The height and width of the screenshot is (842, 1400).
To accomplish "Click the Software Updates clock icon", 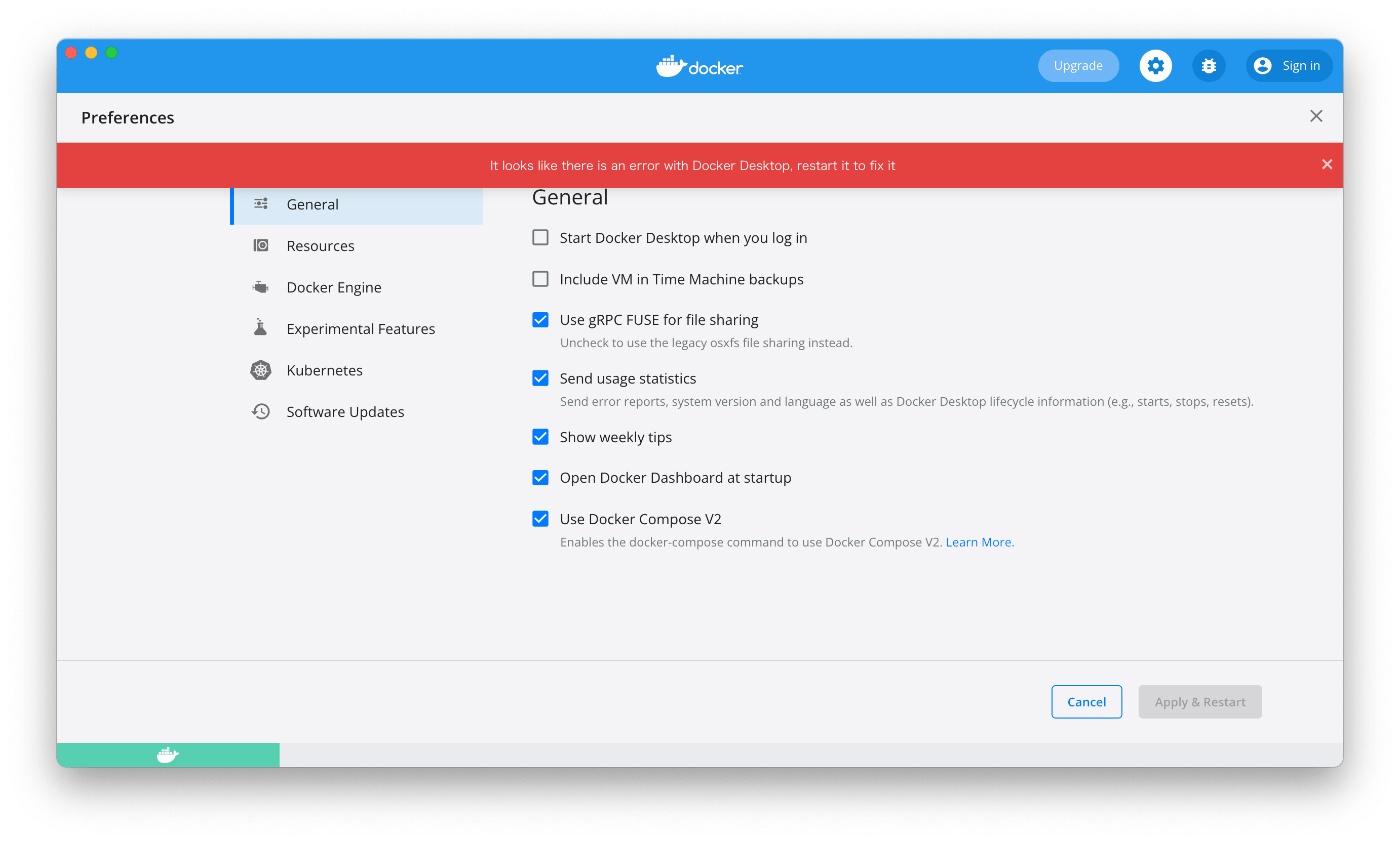I will [x=260, y=410].
